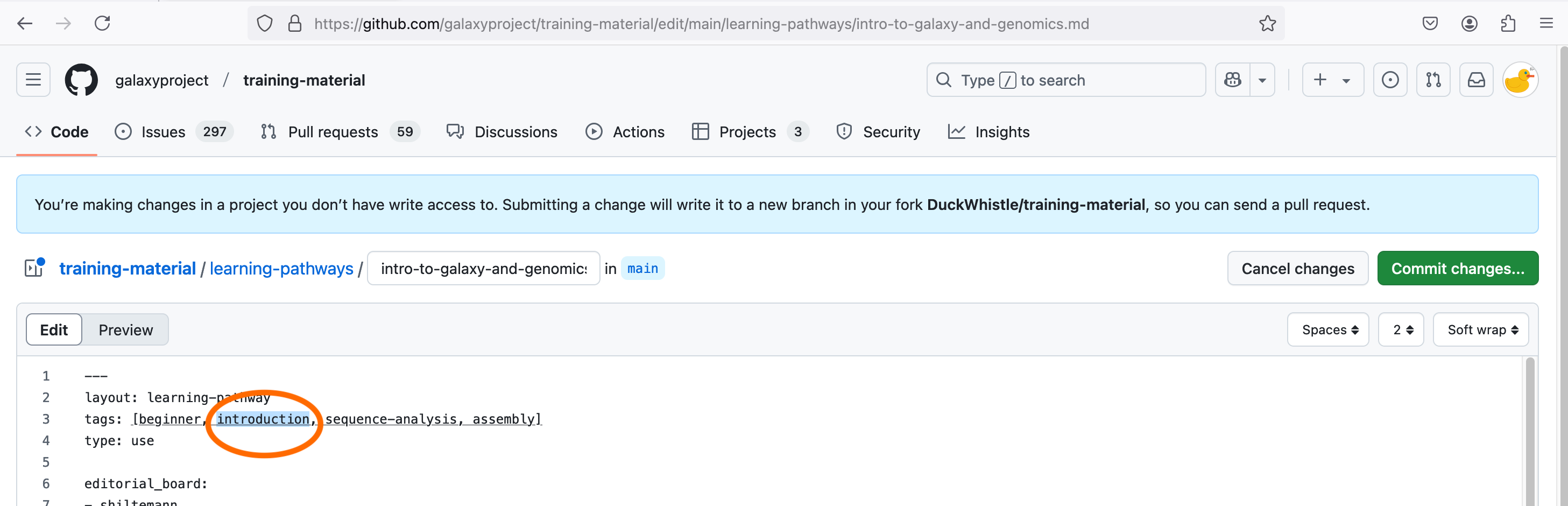Viewport: 1568px width, 506px height.
Task: Click Cancel changes button
Action: click(1297, 269)
